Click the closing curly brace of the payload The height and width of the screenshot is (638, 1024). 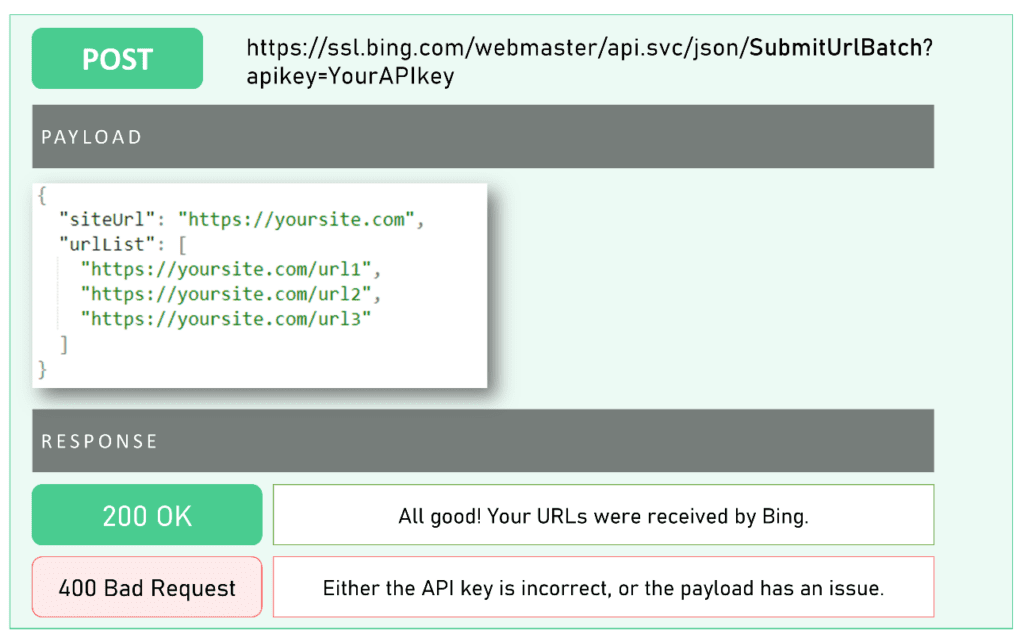tap(42, 369)
